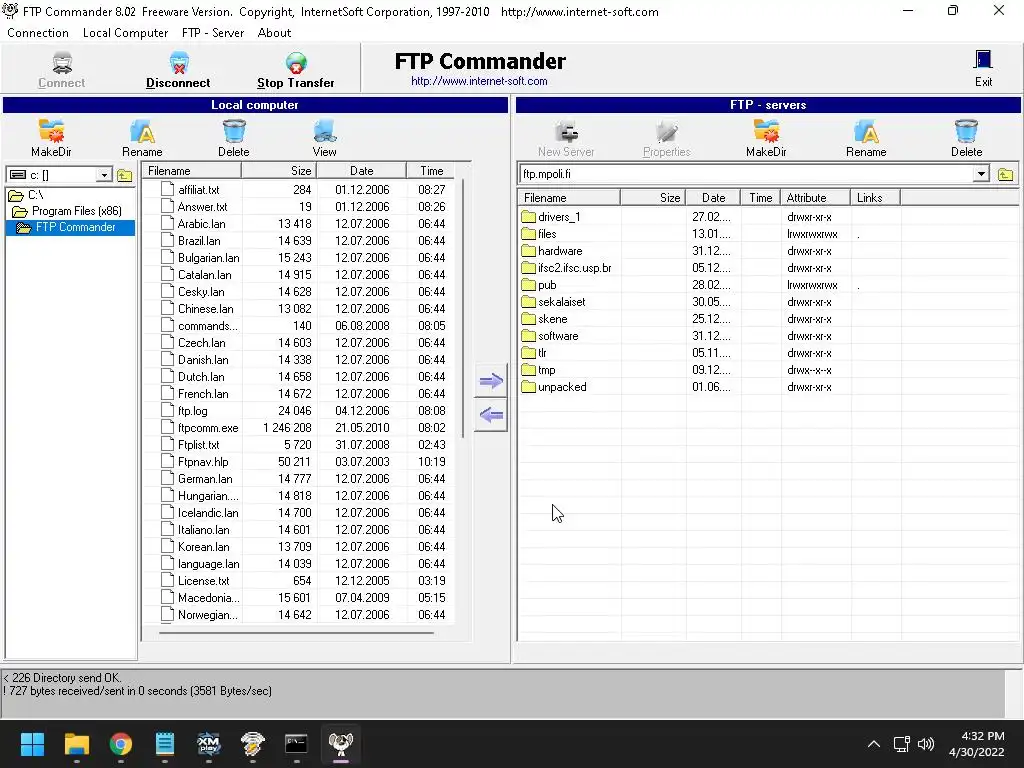Show hidden system tray icons
Image resolution: width=1024 pixels, height=768 pixels.
tap(873, 744)
